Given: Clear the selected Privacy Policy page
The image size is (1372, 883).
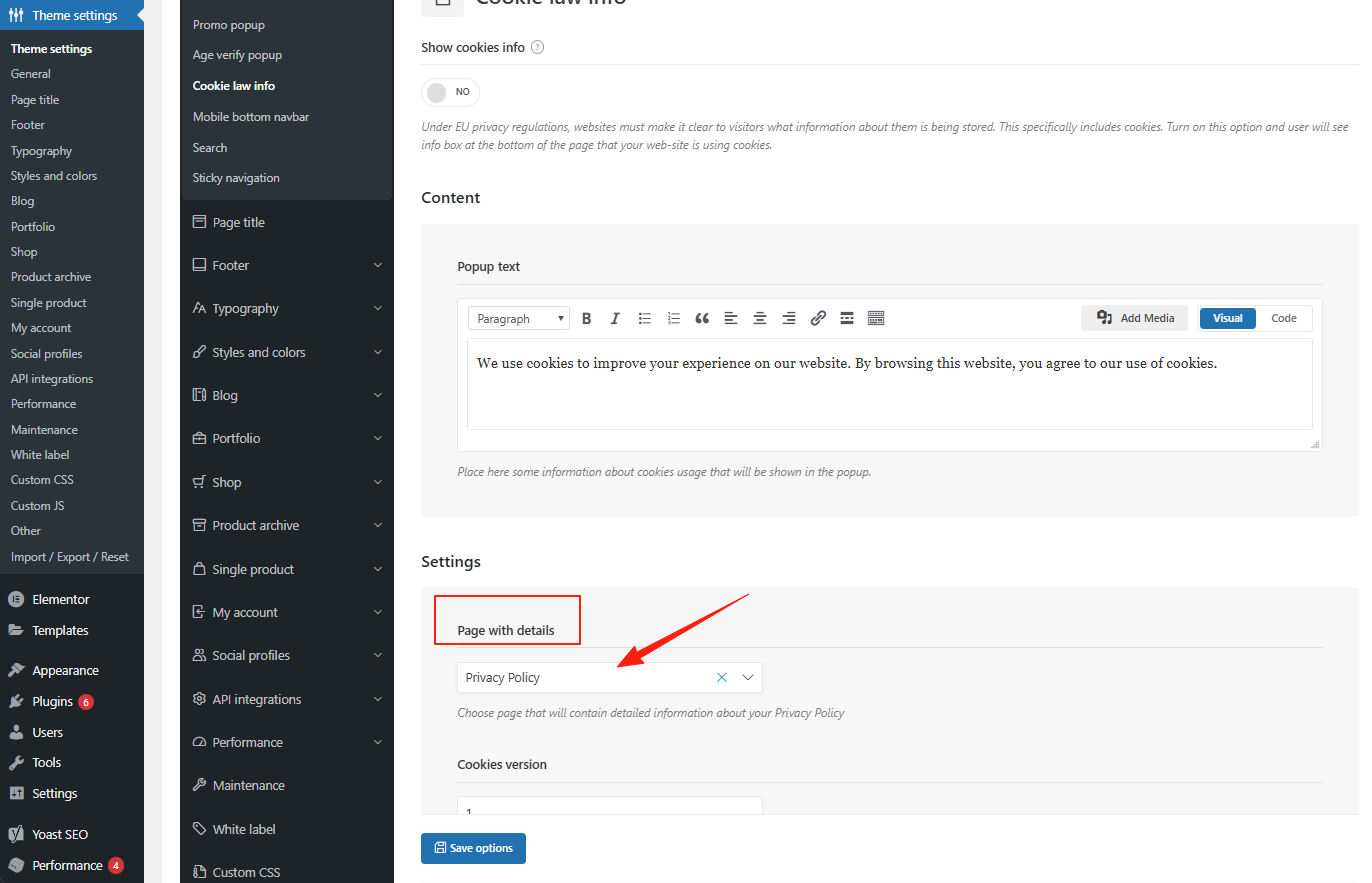Looking at the screenshot, I should [x=721, y=677].
